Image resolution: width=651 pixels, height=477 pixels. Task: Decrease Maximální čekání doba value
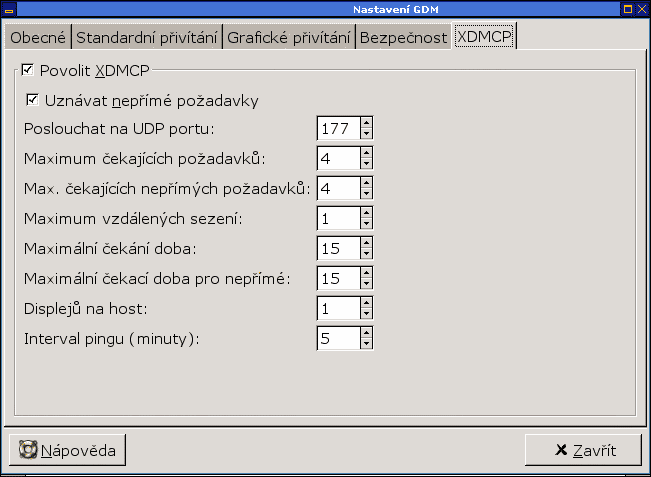pyautogui.click(x=366, y=253)
